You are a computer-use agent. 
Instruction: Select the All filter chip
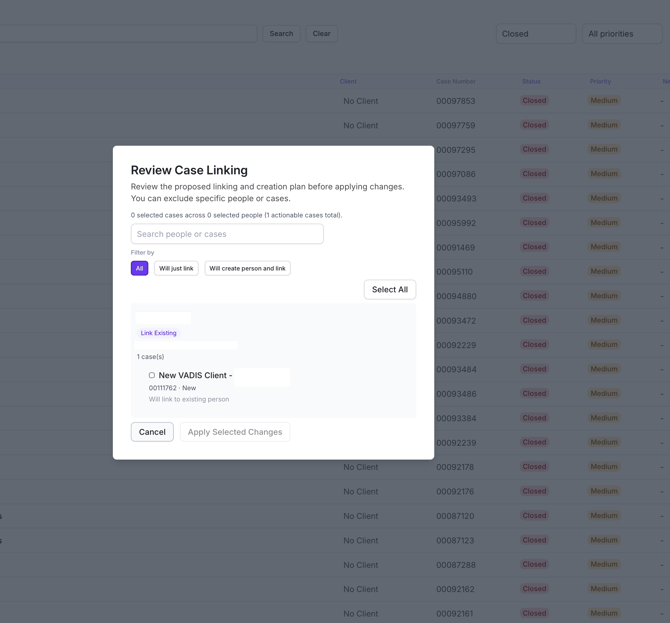tap(139, 268)
